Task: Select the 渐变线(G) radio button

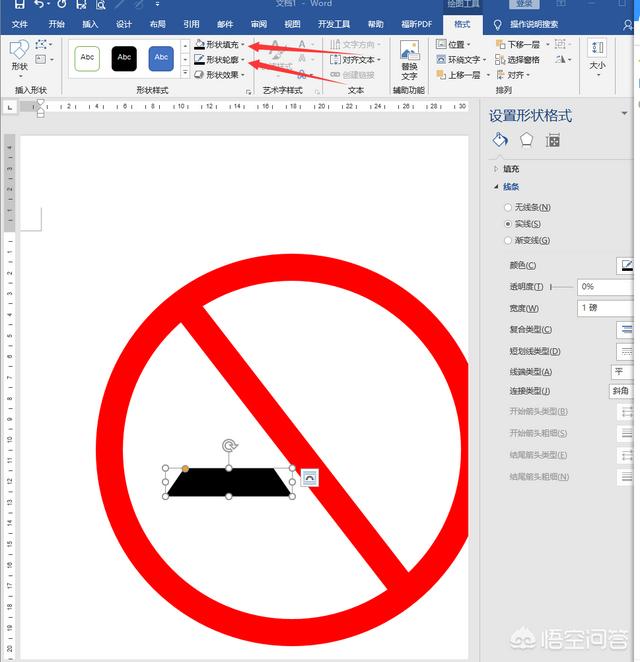Action: tap(508, 240)
